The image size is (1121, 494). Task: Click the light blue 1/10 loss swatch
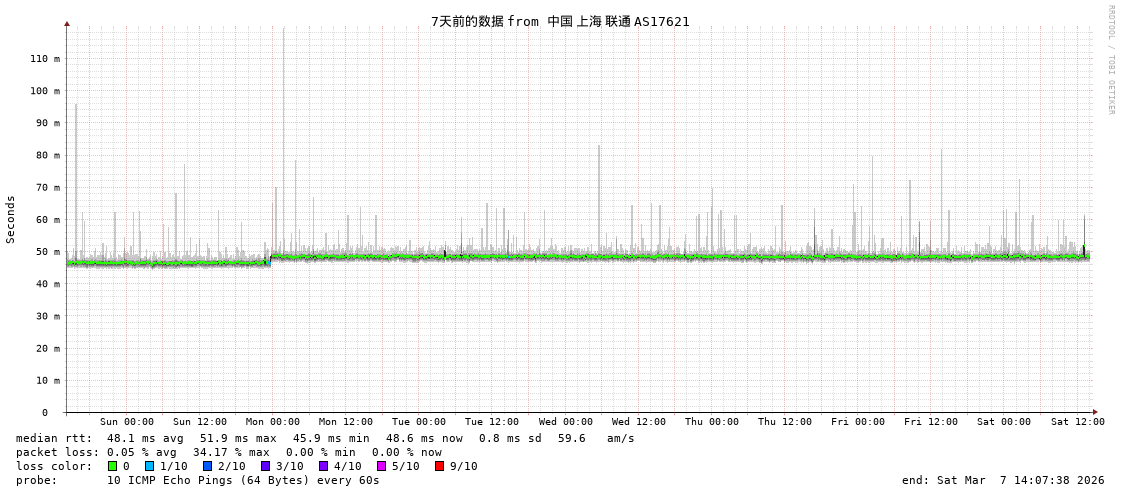pos(149,467)
